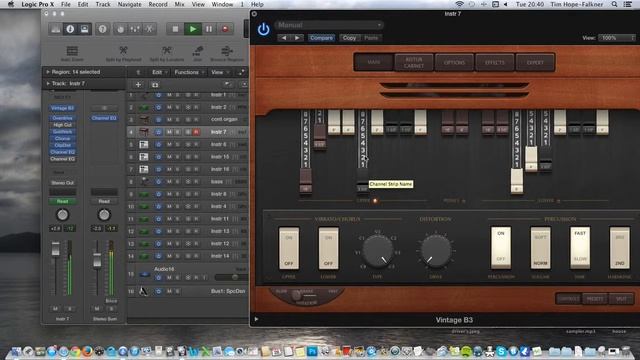This screenshot has height=360, width=640.
Task: Switch to the Main tab of Vintage B3
Action: coord(373,62)
